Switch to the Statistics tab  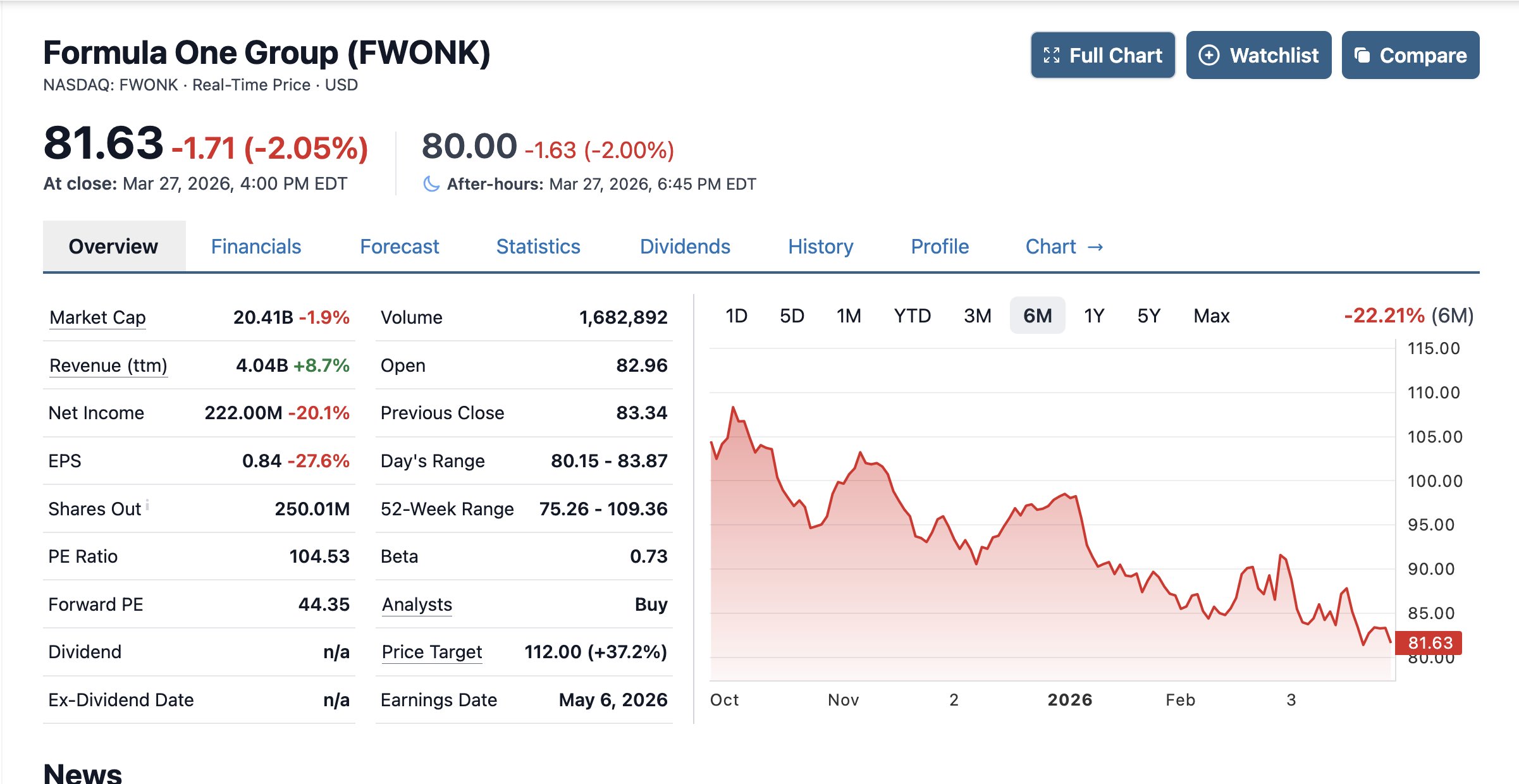click(538, 247)
